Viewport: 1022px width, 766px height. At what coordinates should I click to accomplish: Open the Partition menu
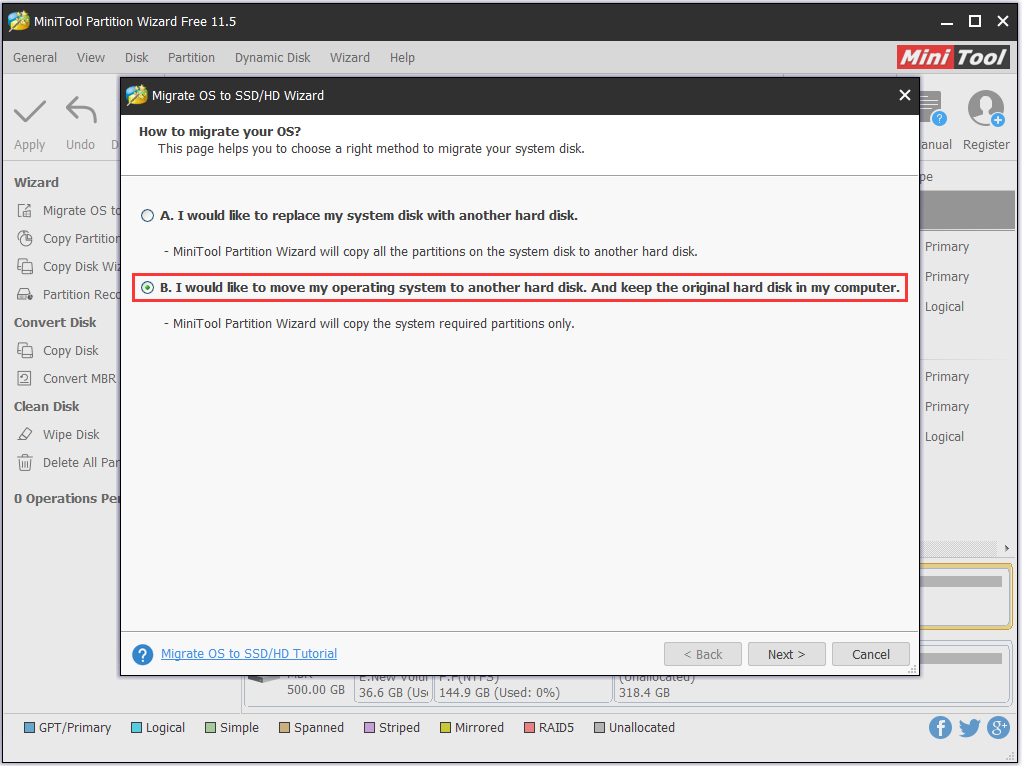click(x=191, y=57)
